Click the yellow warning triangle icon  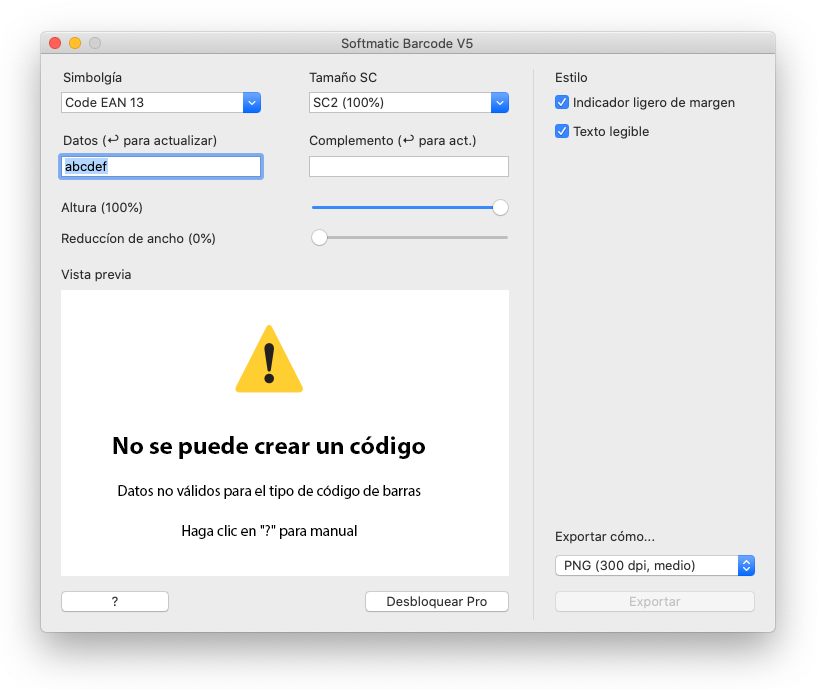pos(269,361)
